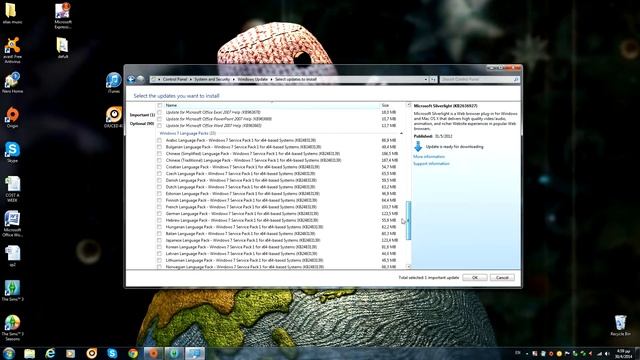640x360 pixels.
Task: Select the Optional (90) updates category
Action: click(142, 124)
